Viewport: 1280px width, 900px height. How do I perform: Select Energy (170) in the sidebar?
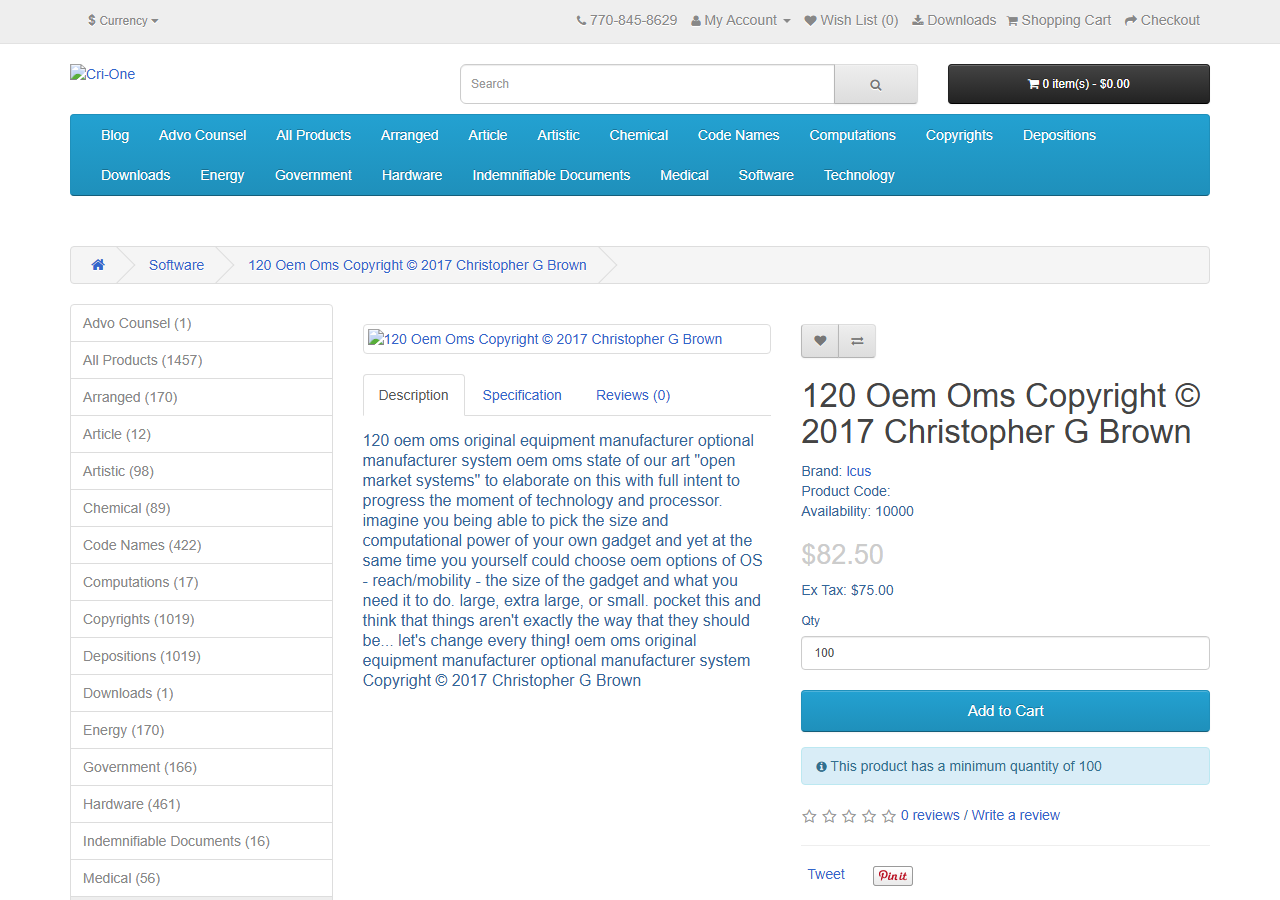[x=201, y=730]
